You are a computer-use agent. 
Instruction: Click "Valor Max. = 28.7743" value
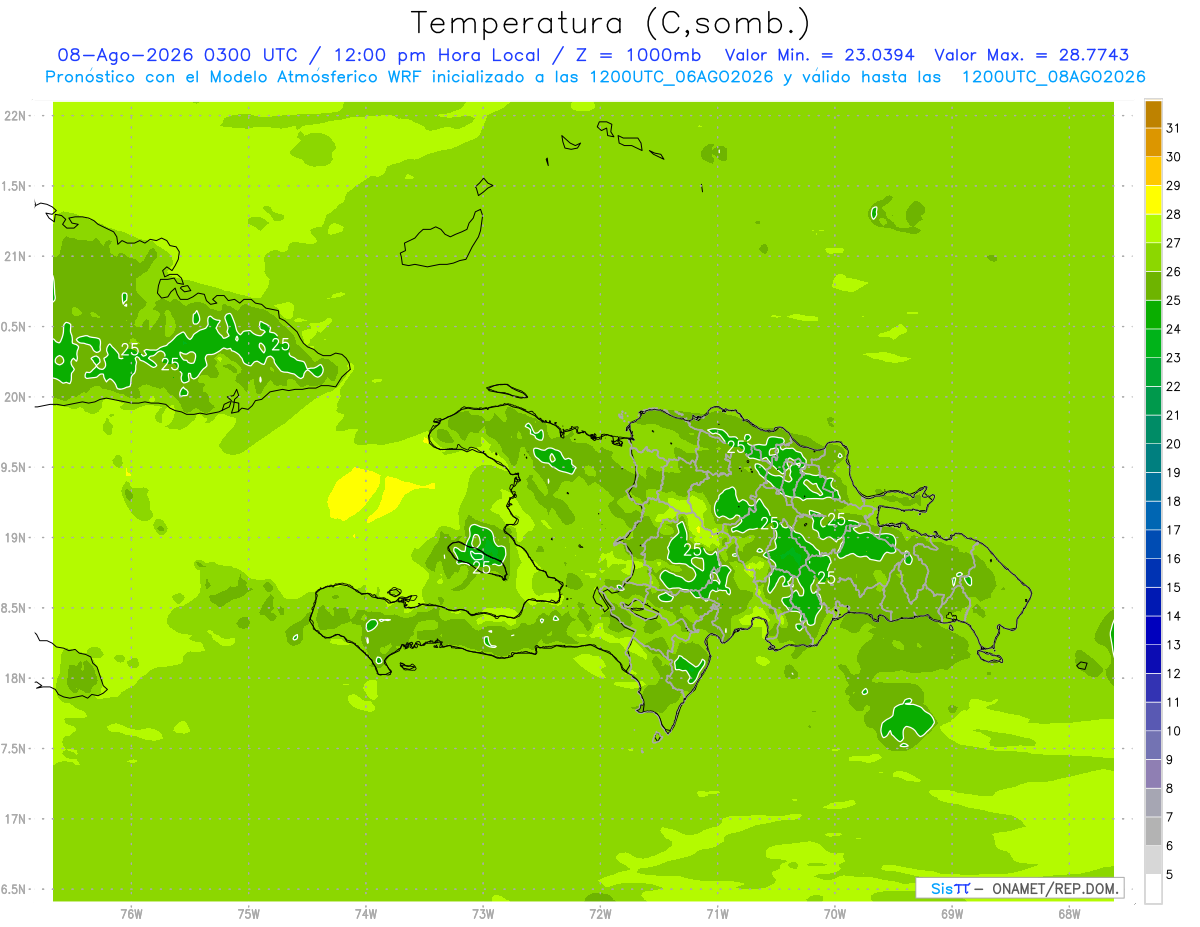(1032, 56)
